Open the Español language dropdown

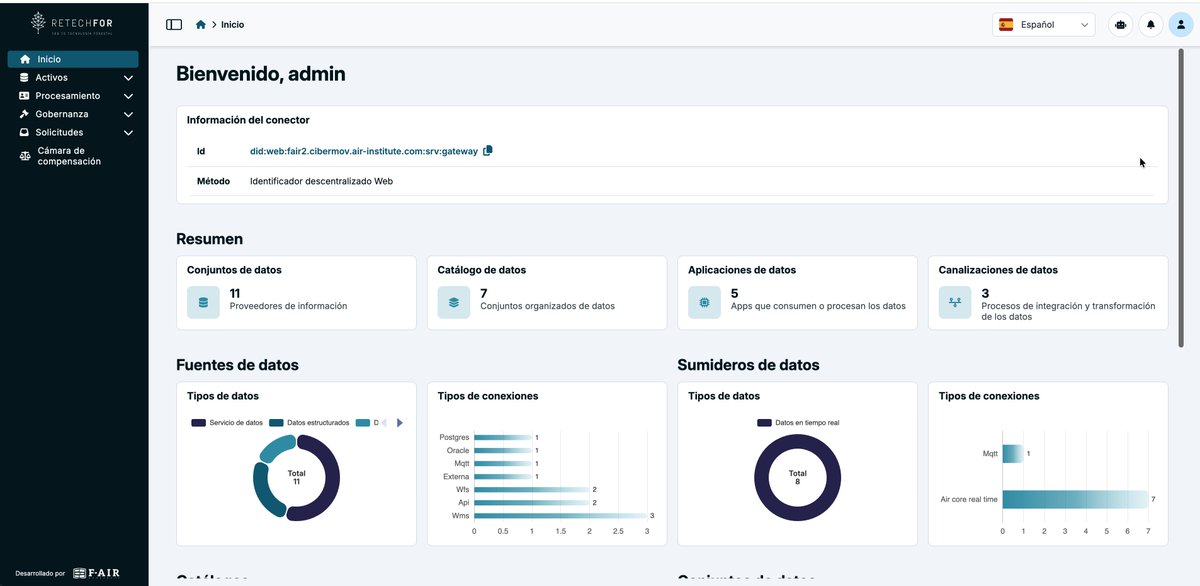(1044, 24)
